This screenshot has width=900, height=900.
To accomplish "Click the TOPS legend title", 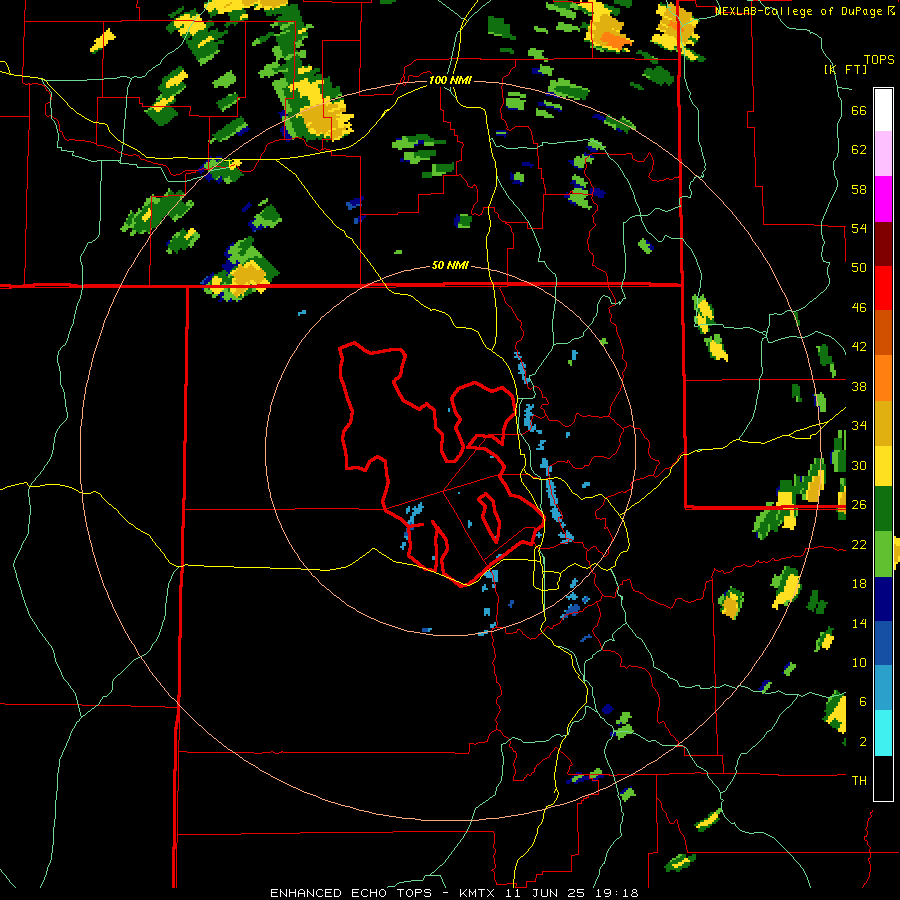I will click(879, 60).
